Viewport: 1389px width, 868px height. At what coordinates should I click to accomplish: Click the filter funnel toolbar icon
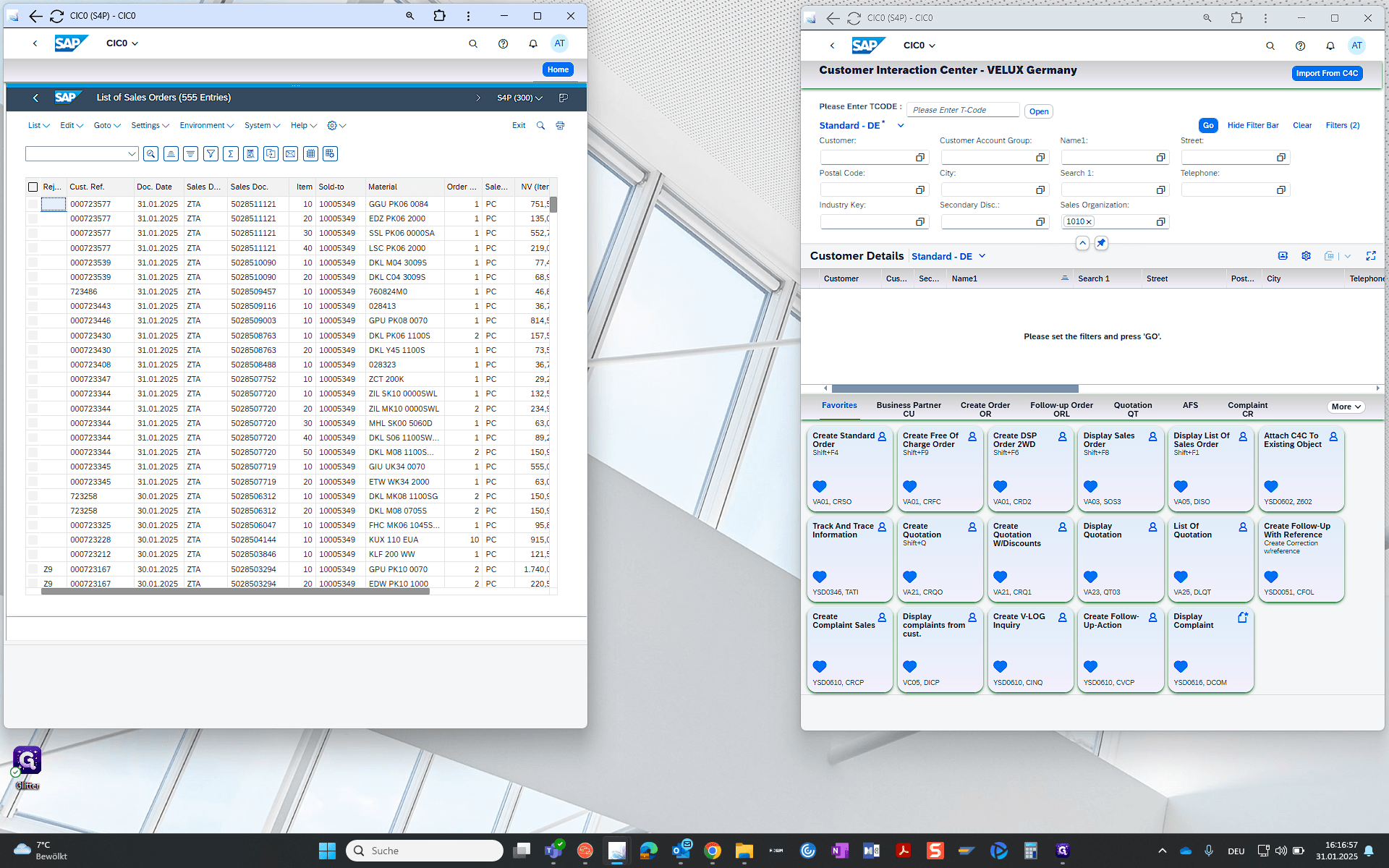pos(211,154)
